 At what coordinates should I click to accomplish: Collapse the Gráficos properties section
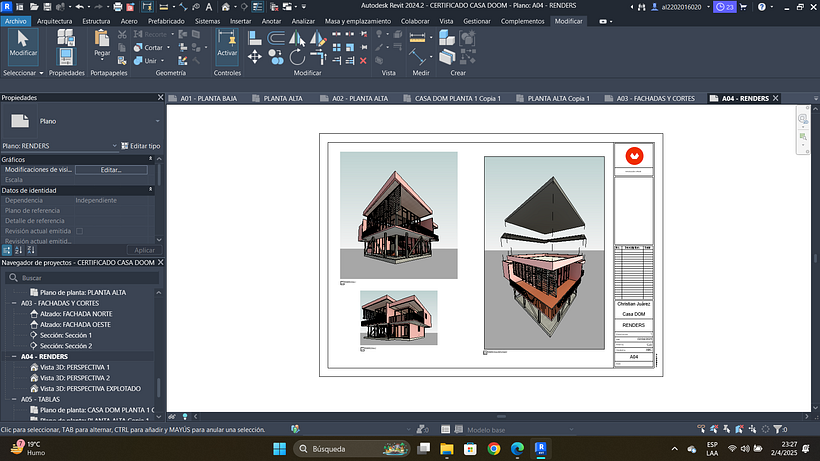coord(151,159)
